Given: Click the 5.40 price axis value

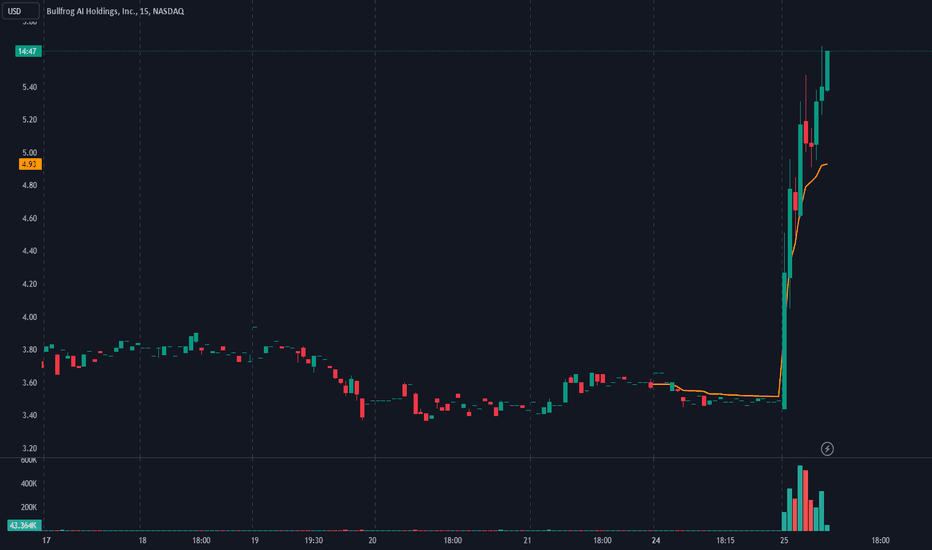Looking at the screenshot, I should pyautogui.click(x=30, y=87).
